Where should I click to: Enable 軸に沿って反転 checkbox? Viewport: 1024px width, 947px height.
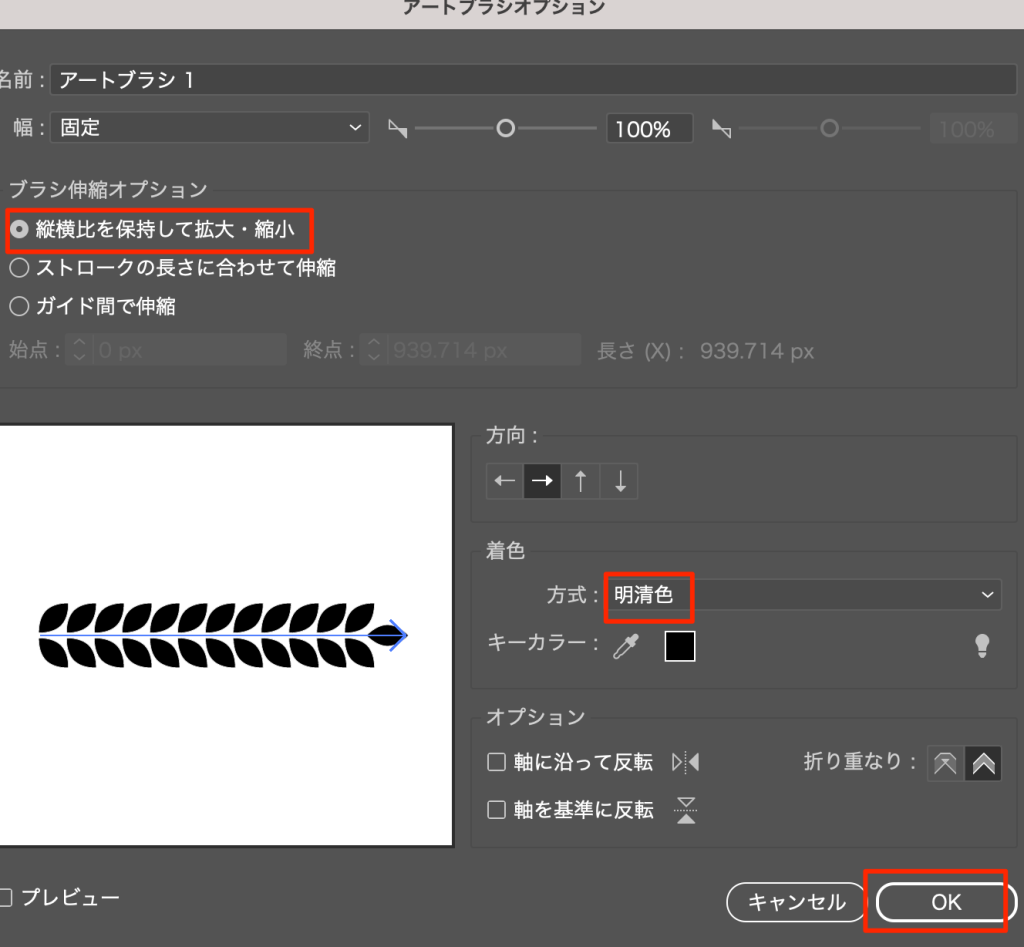[496, 763]
